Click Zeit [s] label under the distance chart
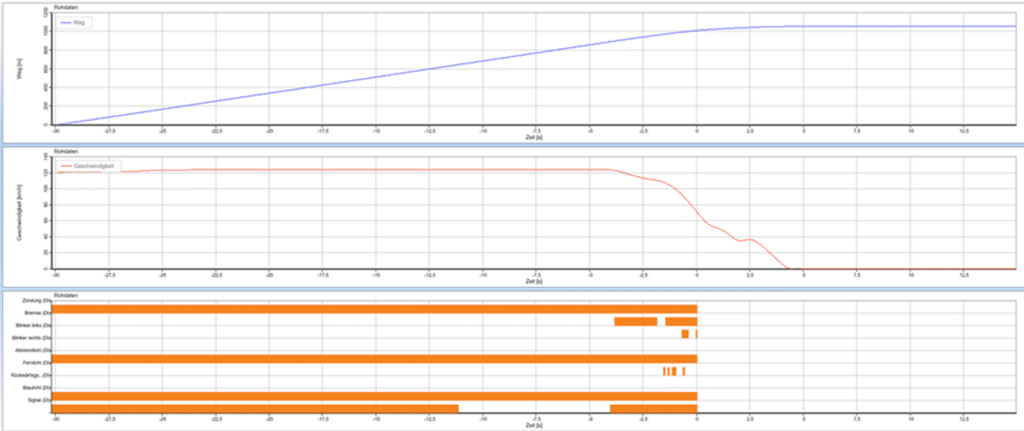Image resolution: width=1024 pixels, height=431 pixels. click(x=537, y=137)
